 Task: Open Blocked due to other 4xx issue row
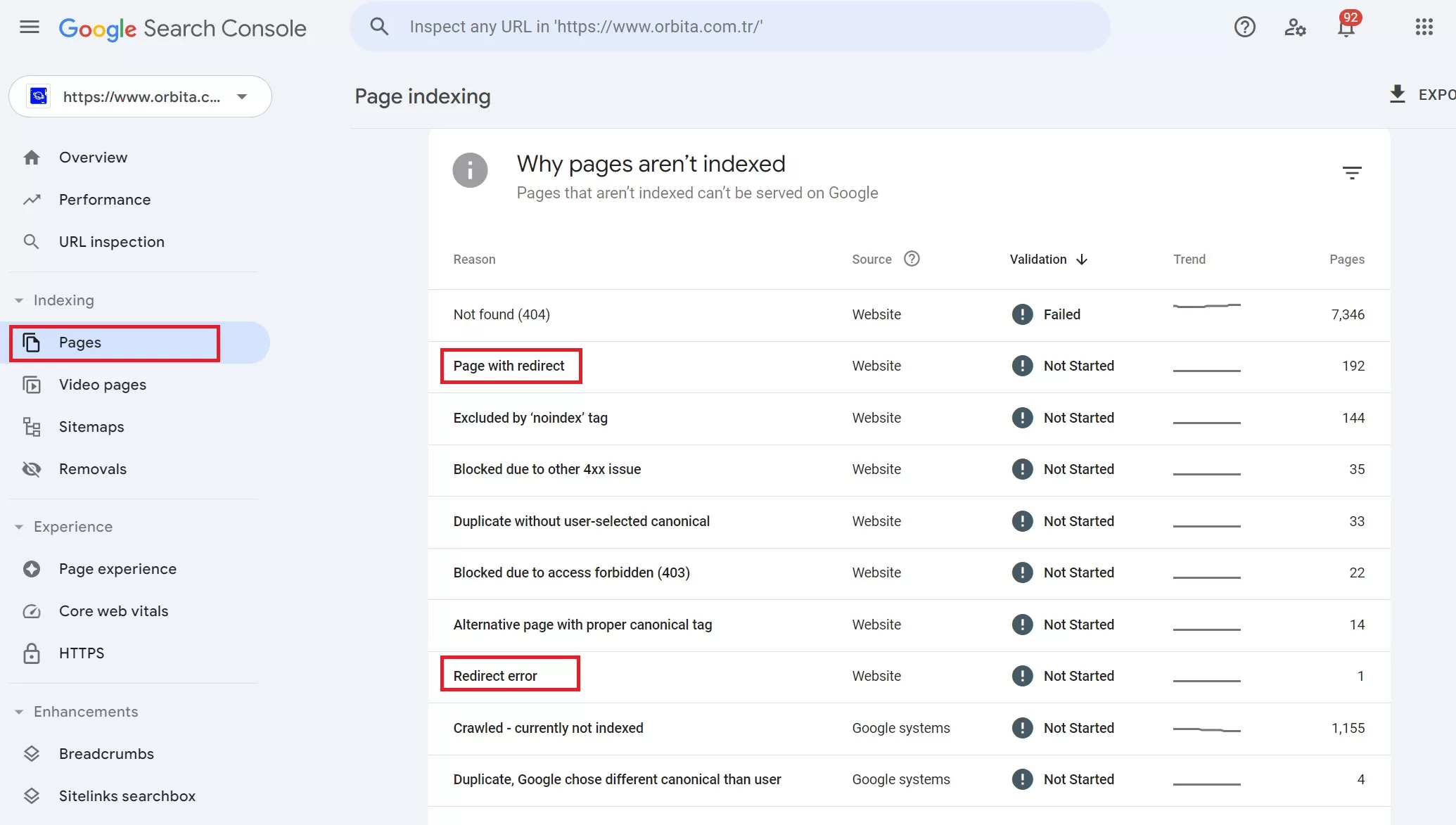coord(909,470)
